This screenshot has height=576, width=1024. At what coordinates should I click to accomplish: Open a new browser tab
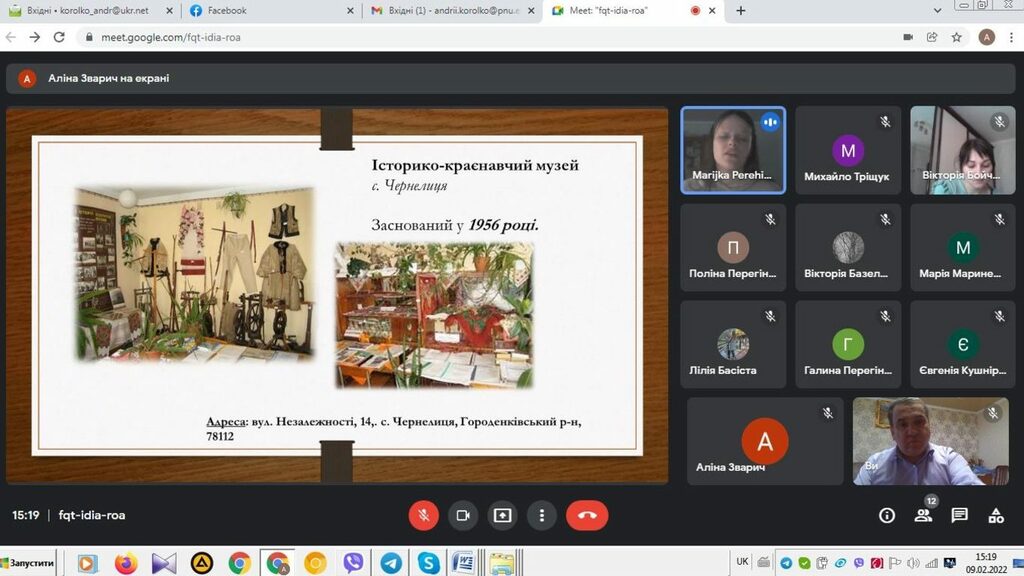741,11
